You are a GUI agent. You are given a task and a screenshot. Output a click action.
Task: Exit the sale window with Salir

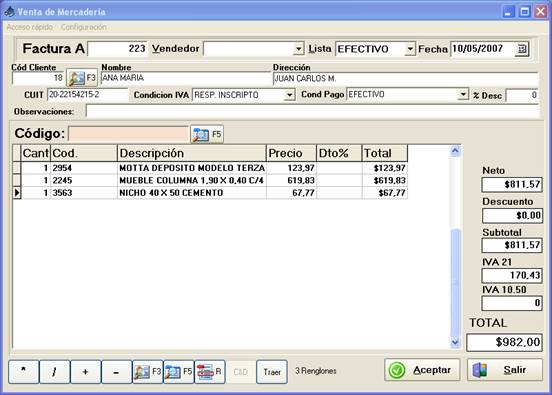[505, 370]
